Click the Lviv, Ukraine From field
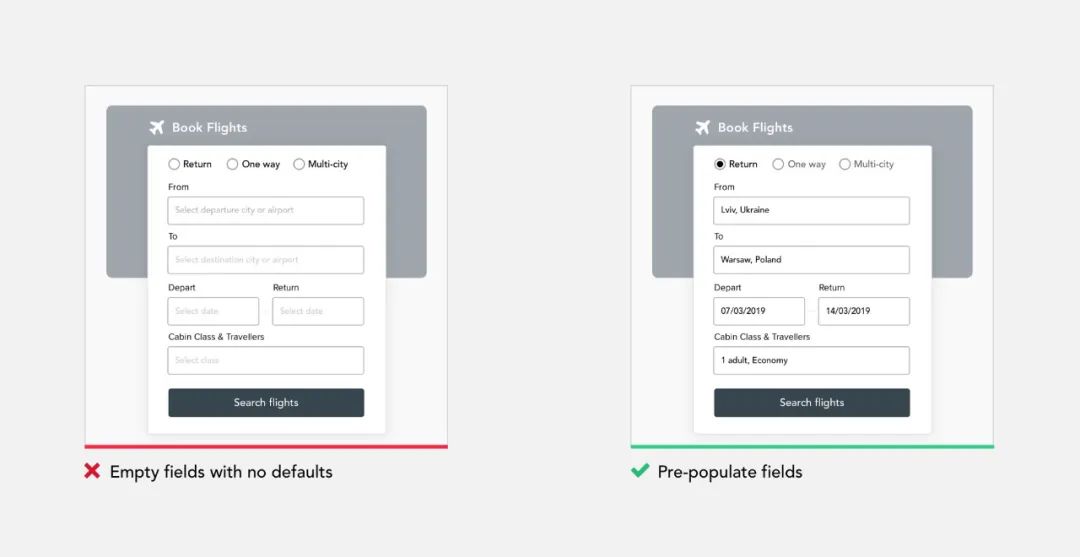Screen dimensions: 1080x557 click(x=811, y=210)
